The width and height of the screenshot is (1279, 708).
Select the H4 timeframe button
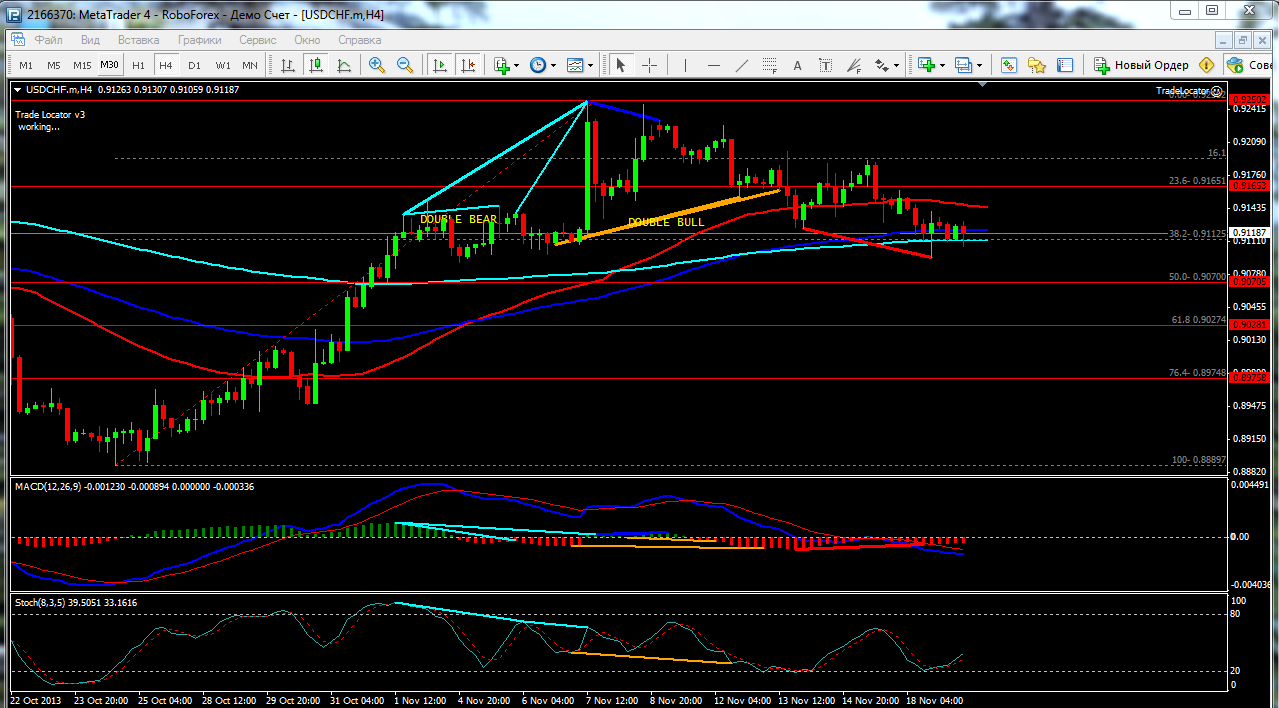166,65
